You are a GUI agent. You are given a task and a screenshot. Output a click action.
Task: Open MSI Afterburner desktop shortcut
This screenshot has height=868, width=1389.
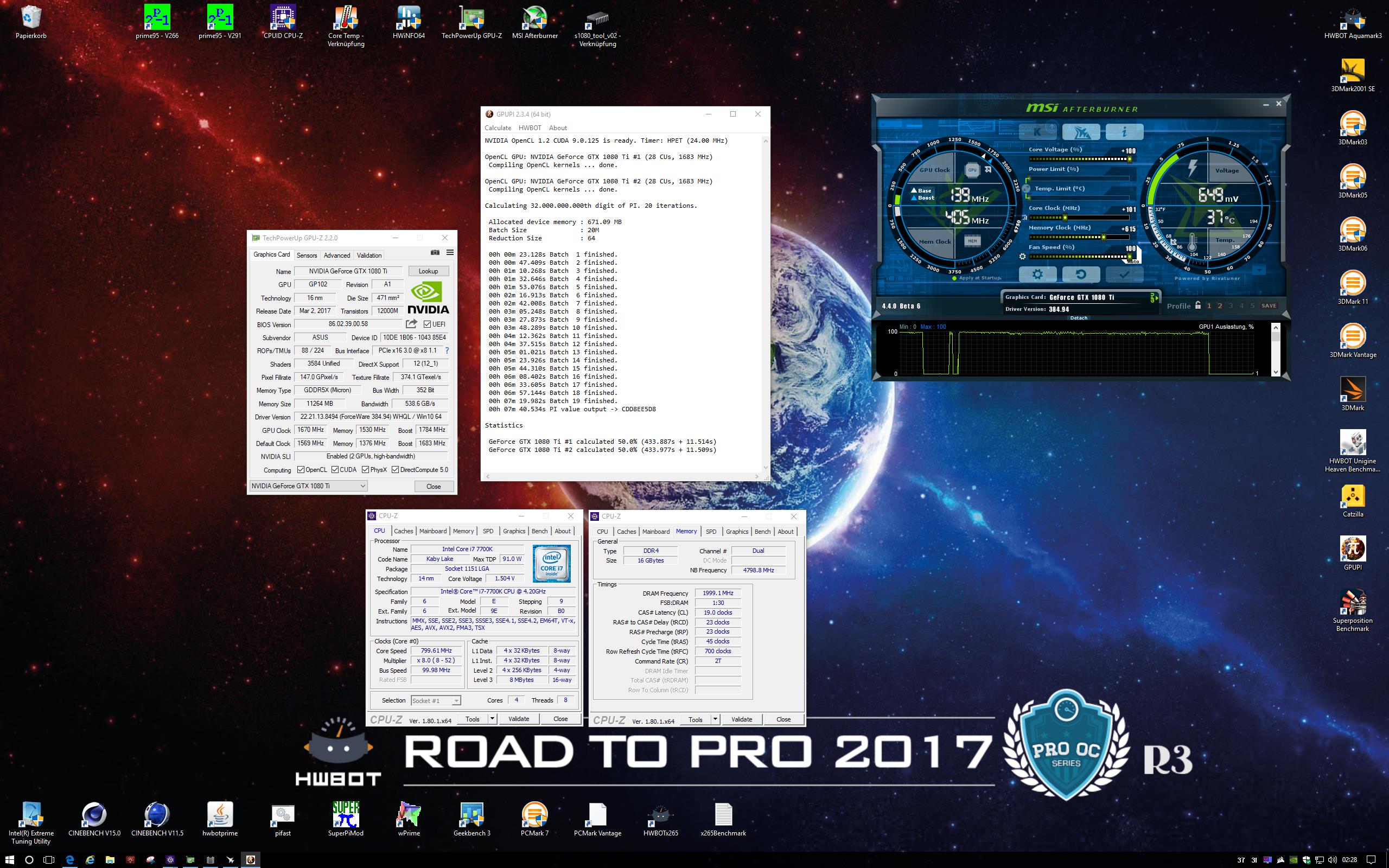535,23
